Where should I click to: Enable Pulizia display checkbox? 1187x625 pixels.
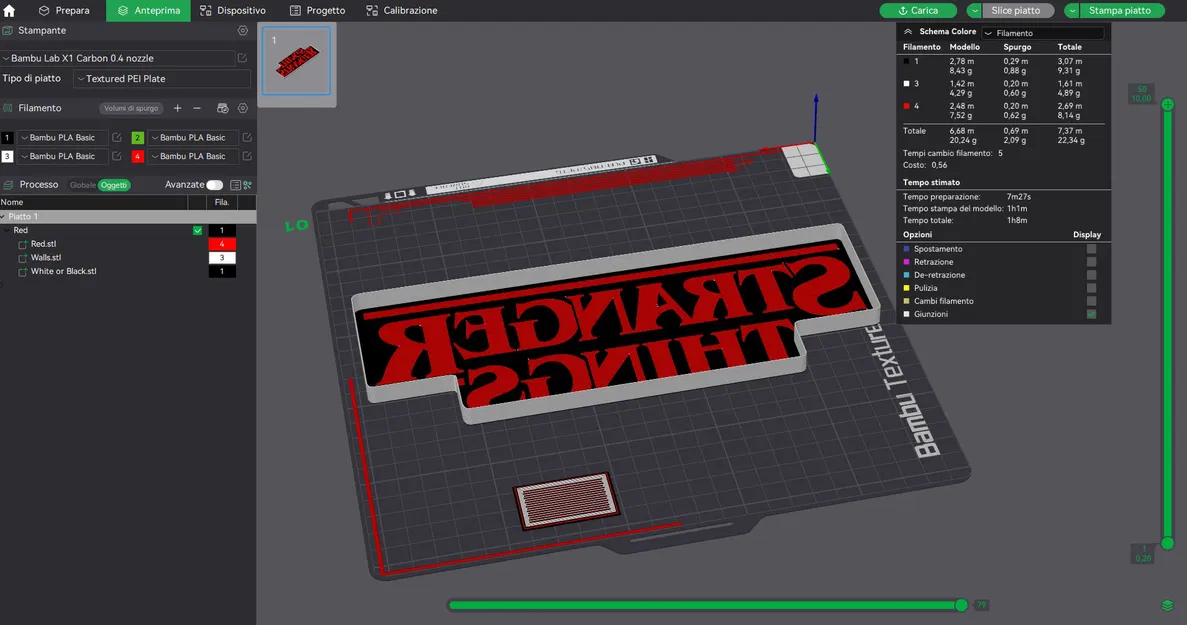coord(1092,288)
